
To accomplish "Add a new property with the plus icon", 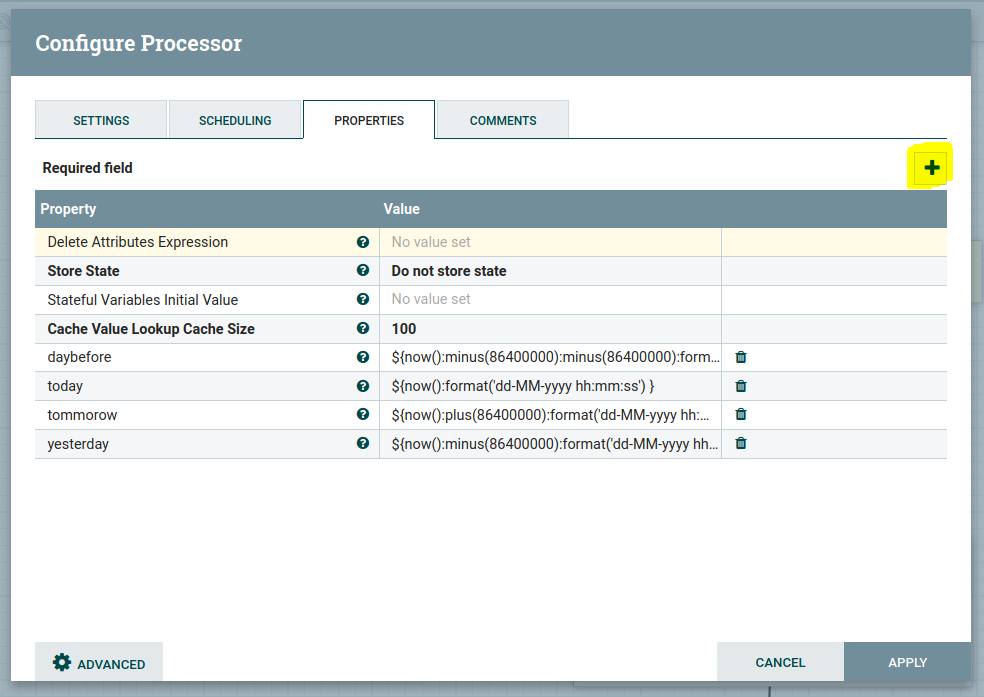I will click(x=930, y=166).
